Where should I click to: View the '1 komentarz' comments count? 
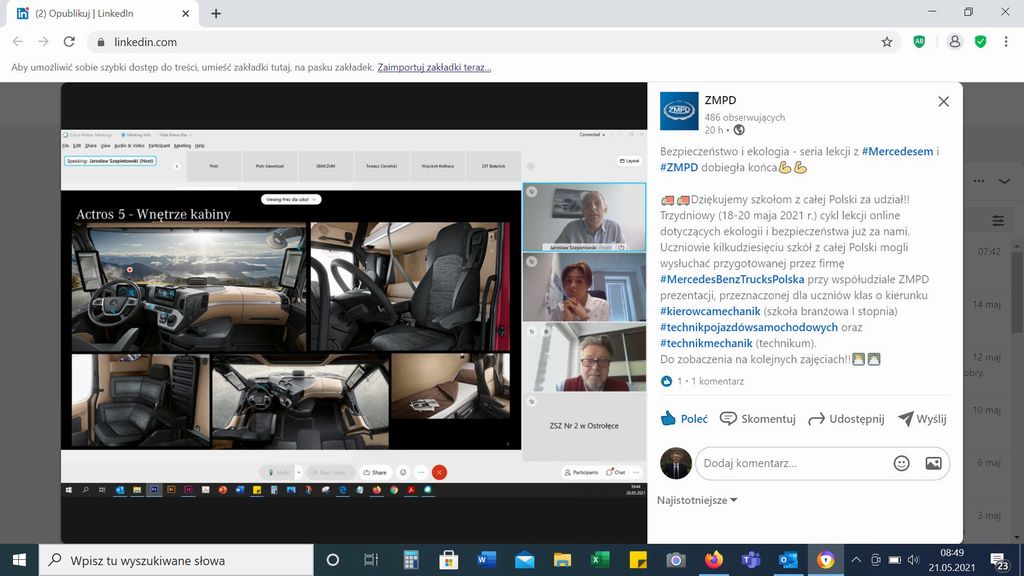pos(717,381)
